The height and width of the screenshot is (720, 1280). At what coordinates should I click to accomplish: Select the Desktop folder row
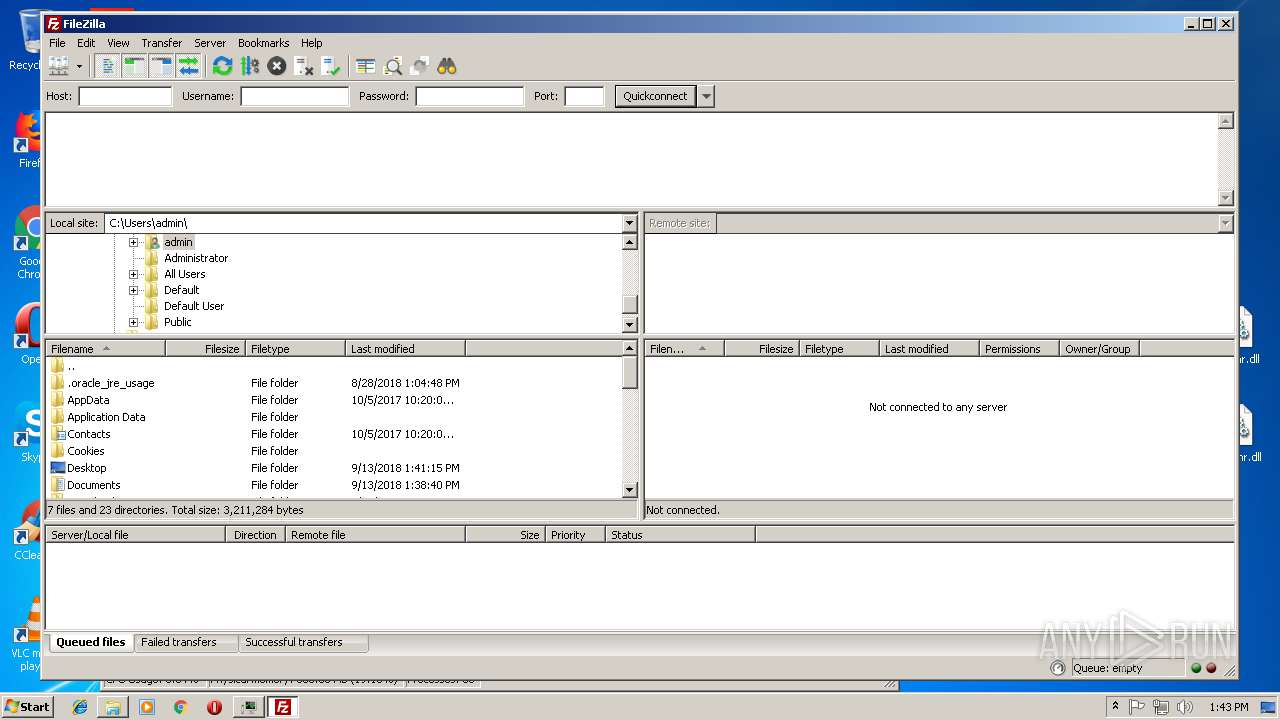[x=334, y=468]
